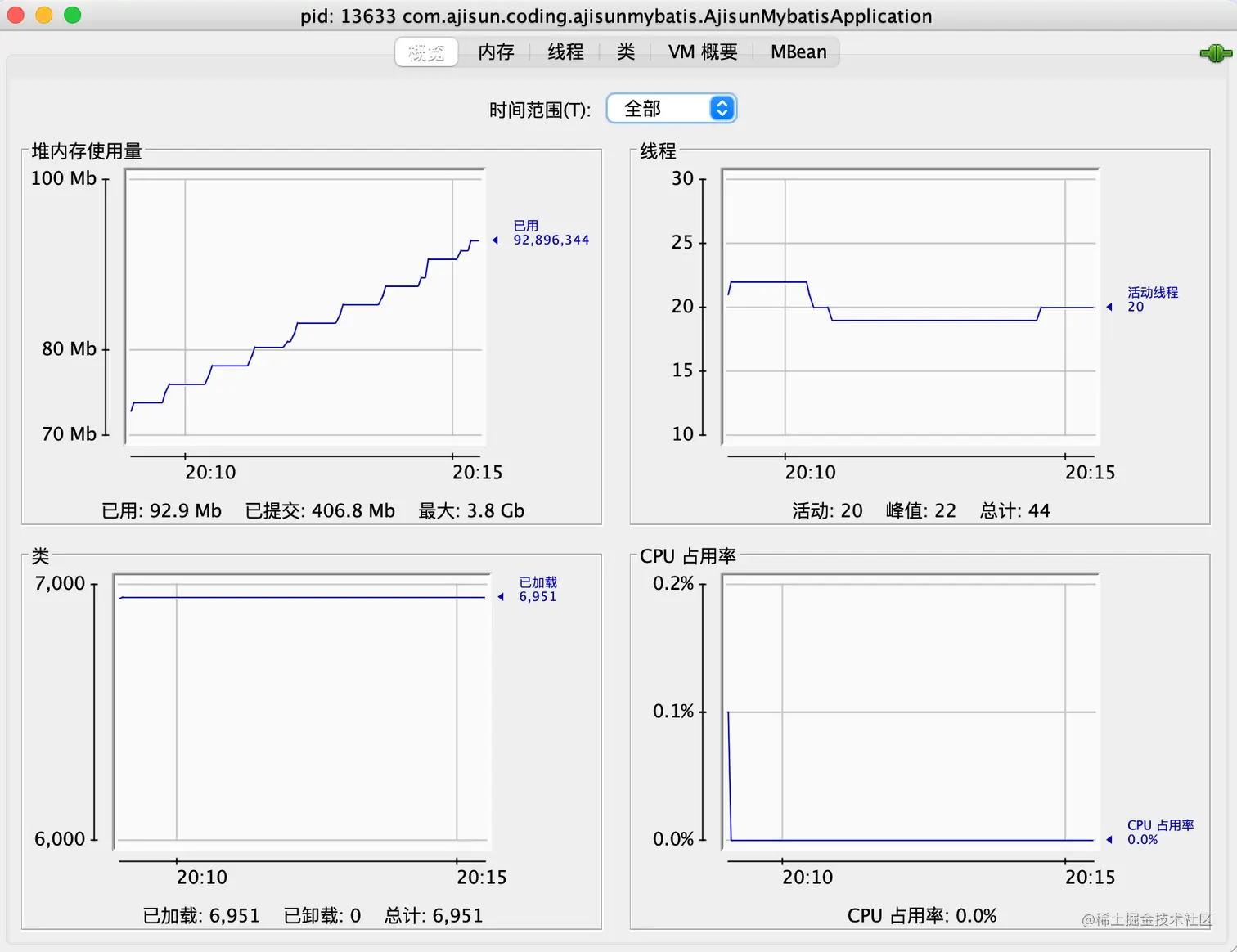This screenshot has width=1237, height=952.
Task: Click the blue arrows of the time range combo
Action: (x=722, y=109)
